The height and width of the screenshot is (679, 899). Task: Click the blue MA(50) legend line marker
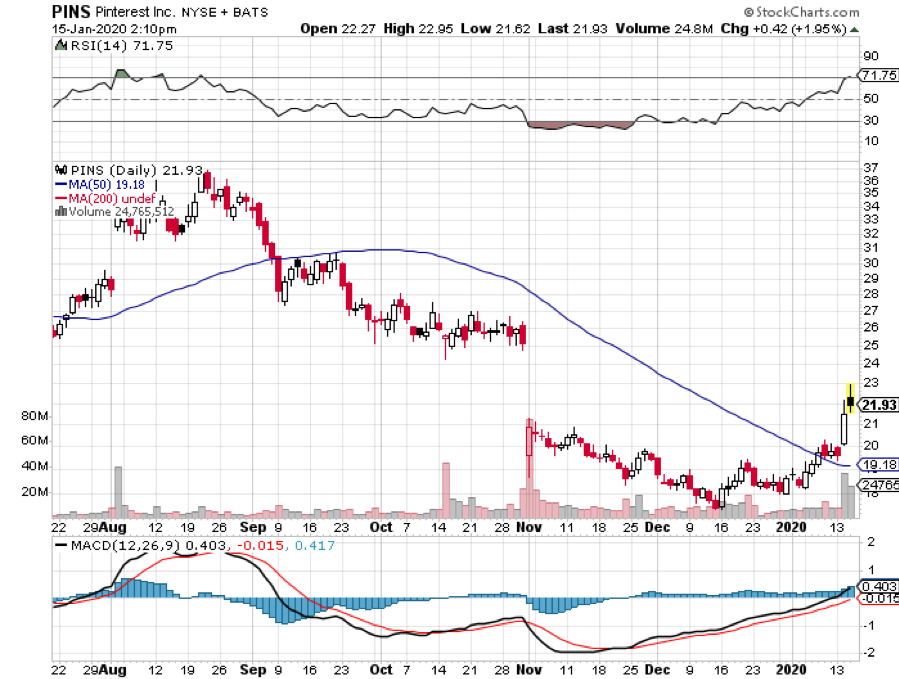pos(61,185)
